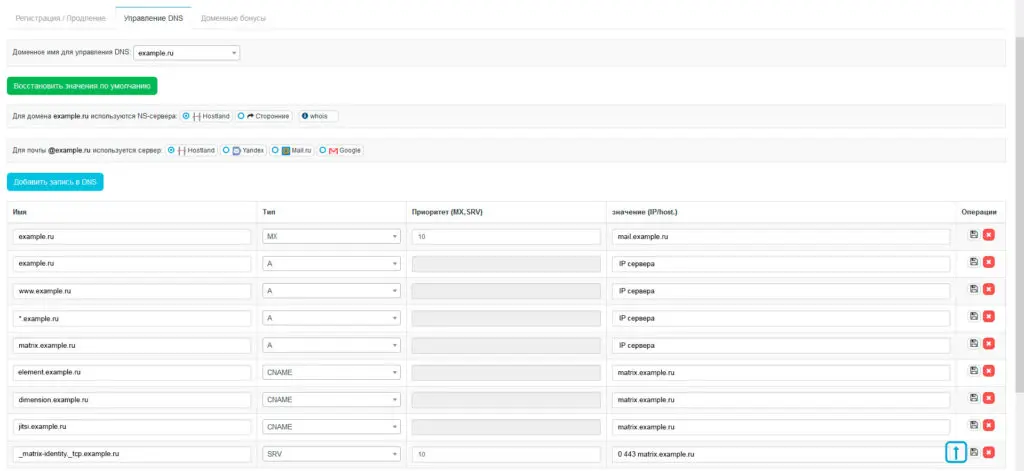1024x471 pixels.
Task: Open type dropdown for jitsi.example.ru
Action: [331, 427]
